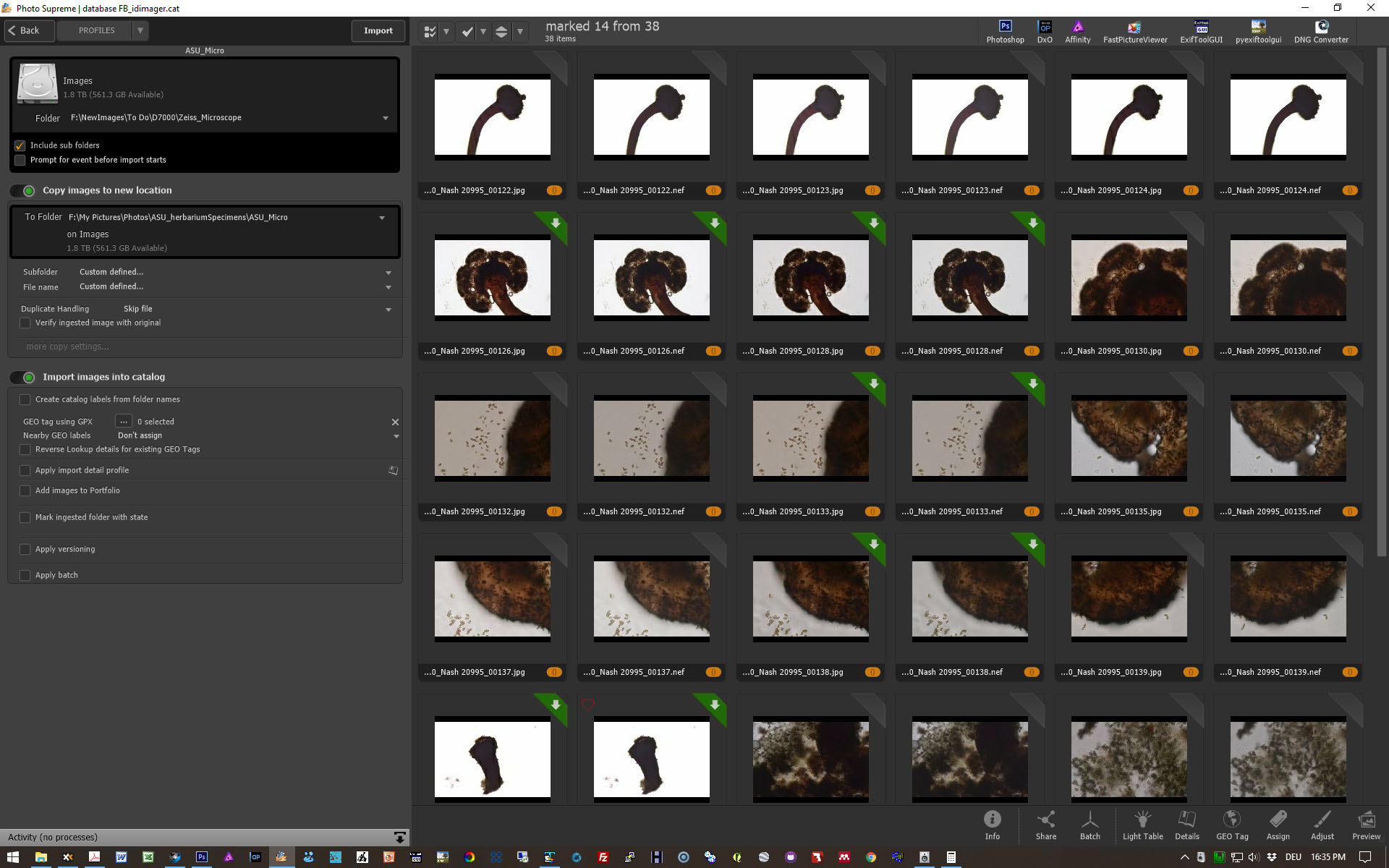The width and height of the screenshot is (1389, 868).
Task: Click the select-all checklist icon
Action: tap(430, 31)
